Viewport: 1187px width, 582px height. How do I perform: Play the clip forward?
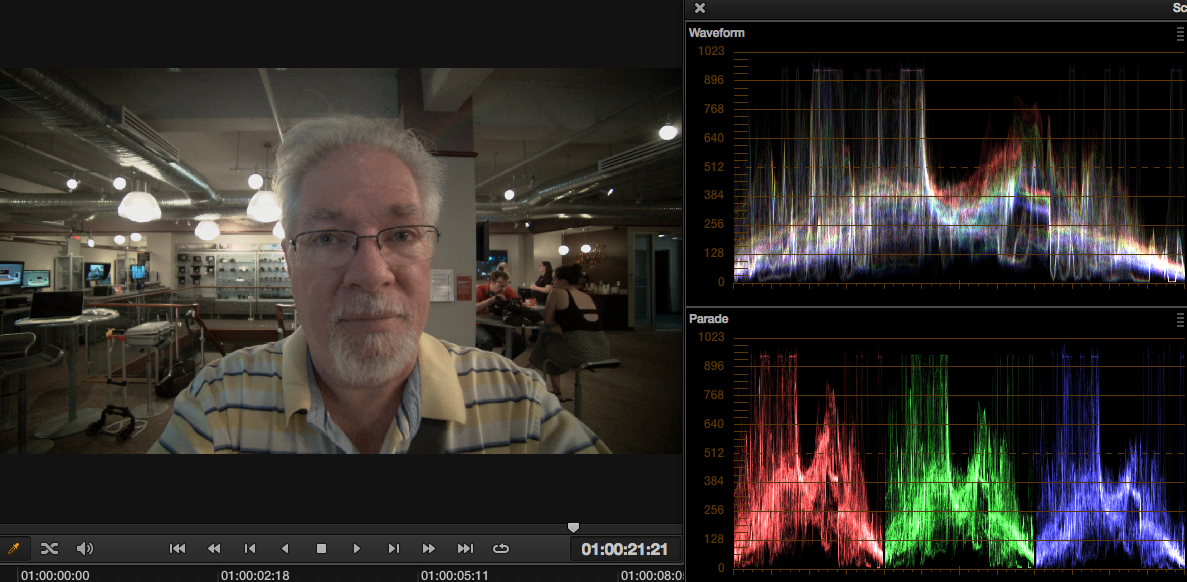(x=357, y=549)
